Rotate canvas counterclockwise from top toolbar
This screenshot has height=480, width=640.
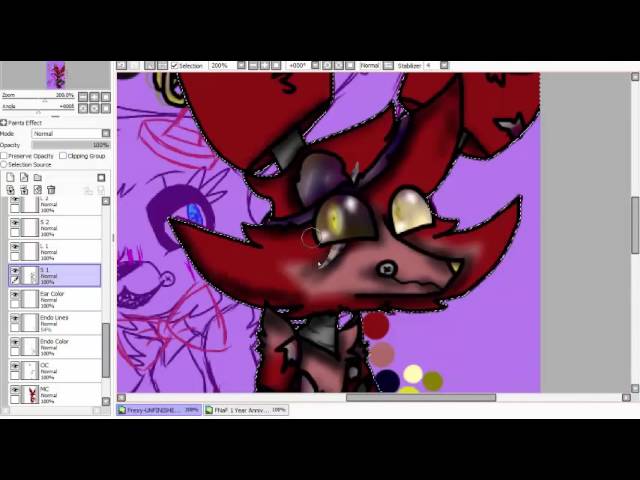327,65
